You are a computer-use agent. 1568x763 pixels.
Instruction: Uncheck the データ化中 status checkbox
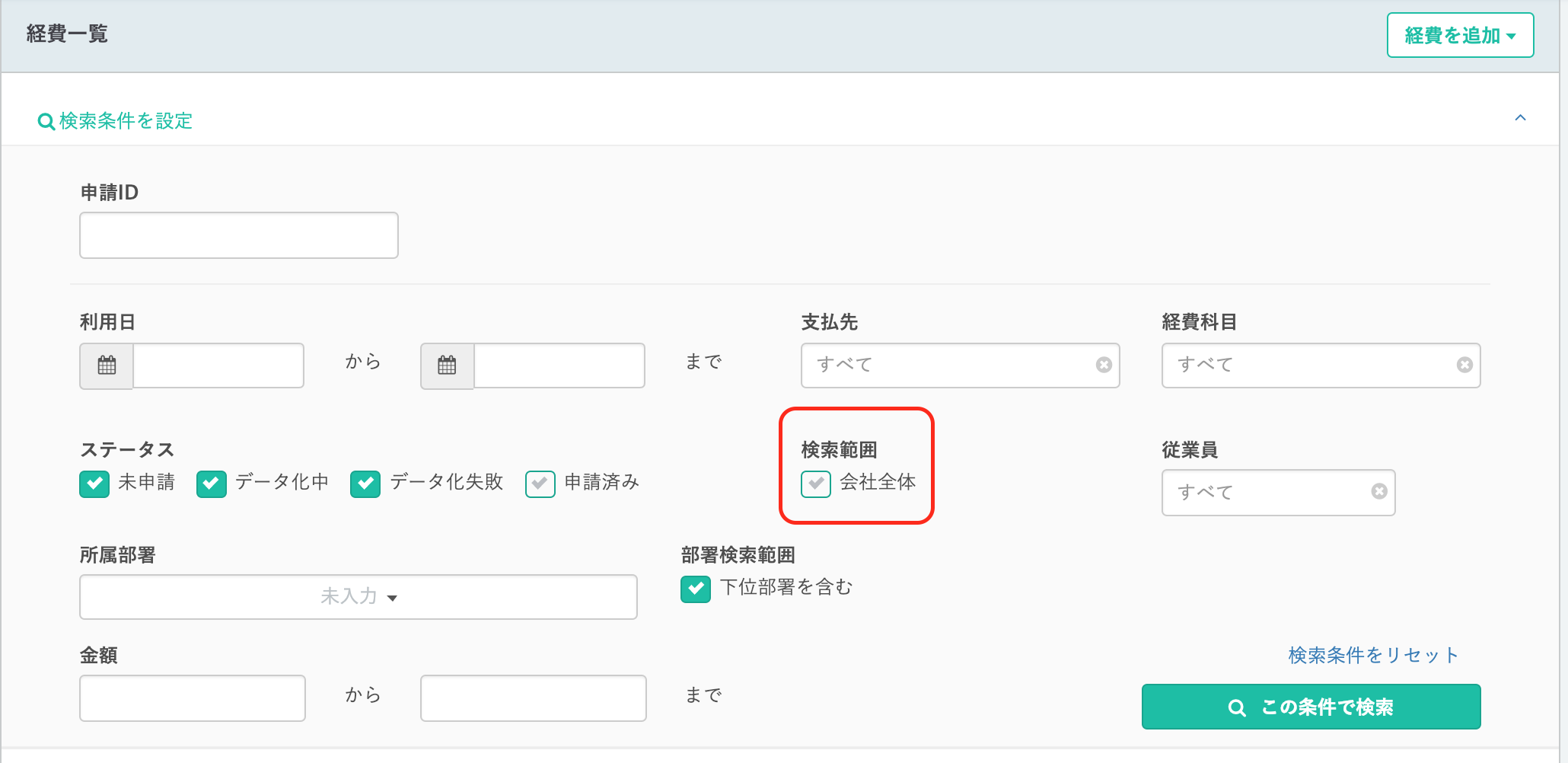(212, 484)
